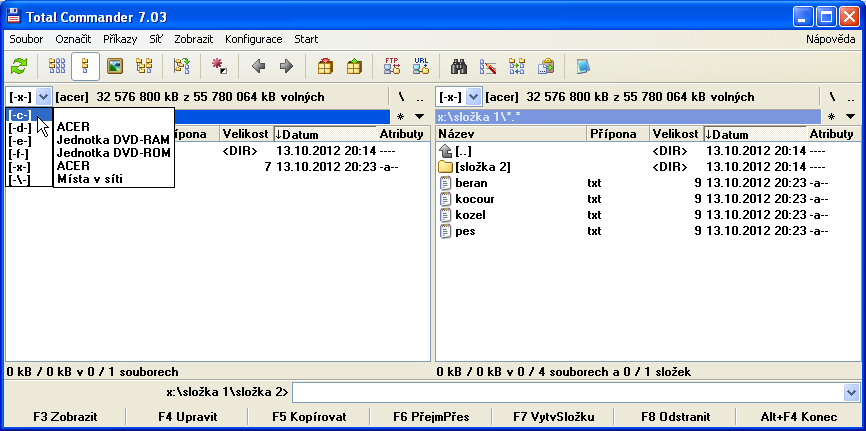Click the green refresh (reread source) icon
This screenshot has height=431, width=866.
tap(19, 67)
